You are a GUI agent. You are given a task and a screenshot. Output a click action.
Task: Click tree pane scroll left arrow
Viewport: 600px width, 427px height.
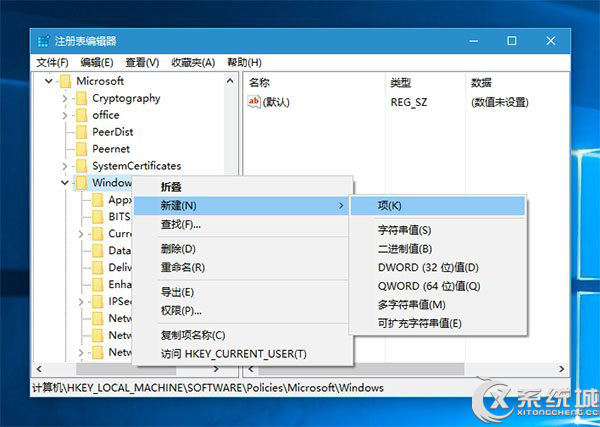39,369
